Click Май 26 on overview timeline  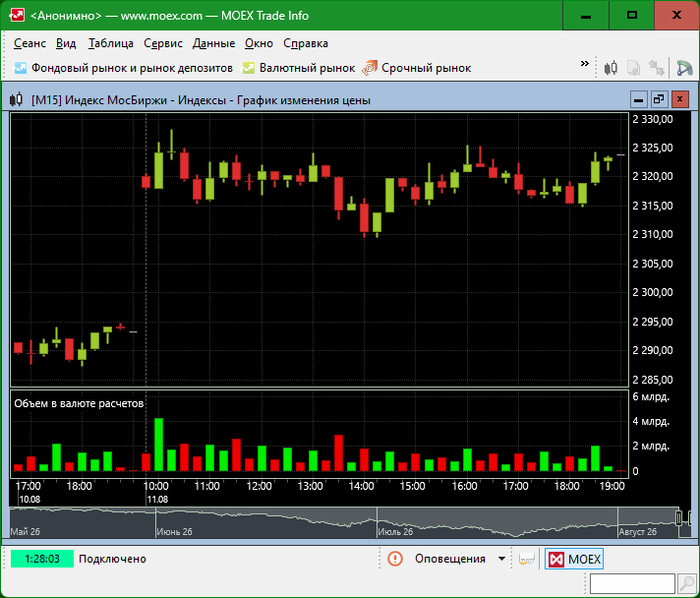coord(25,532)
